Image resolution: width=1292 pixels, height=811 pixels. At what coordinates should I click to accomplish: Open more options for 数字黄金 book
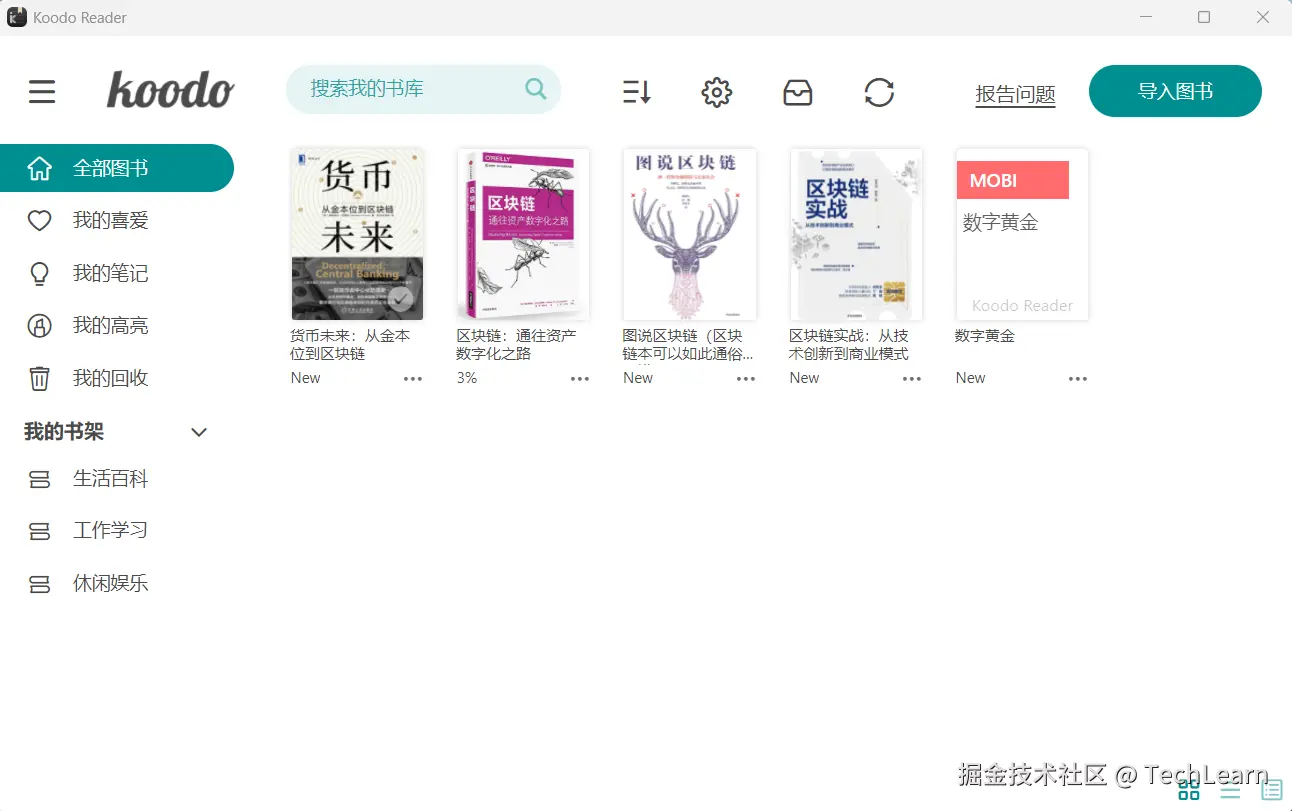[1077, 379]
